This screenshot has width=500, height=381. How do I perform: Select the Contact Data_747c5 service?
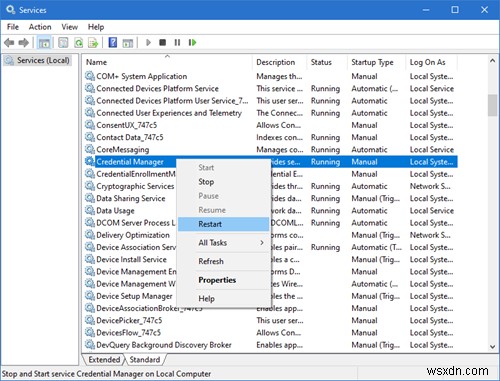click(270, 137)
